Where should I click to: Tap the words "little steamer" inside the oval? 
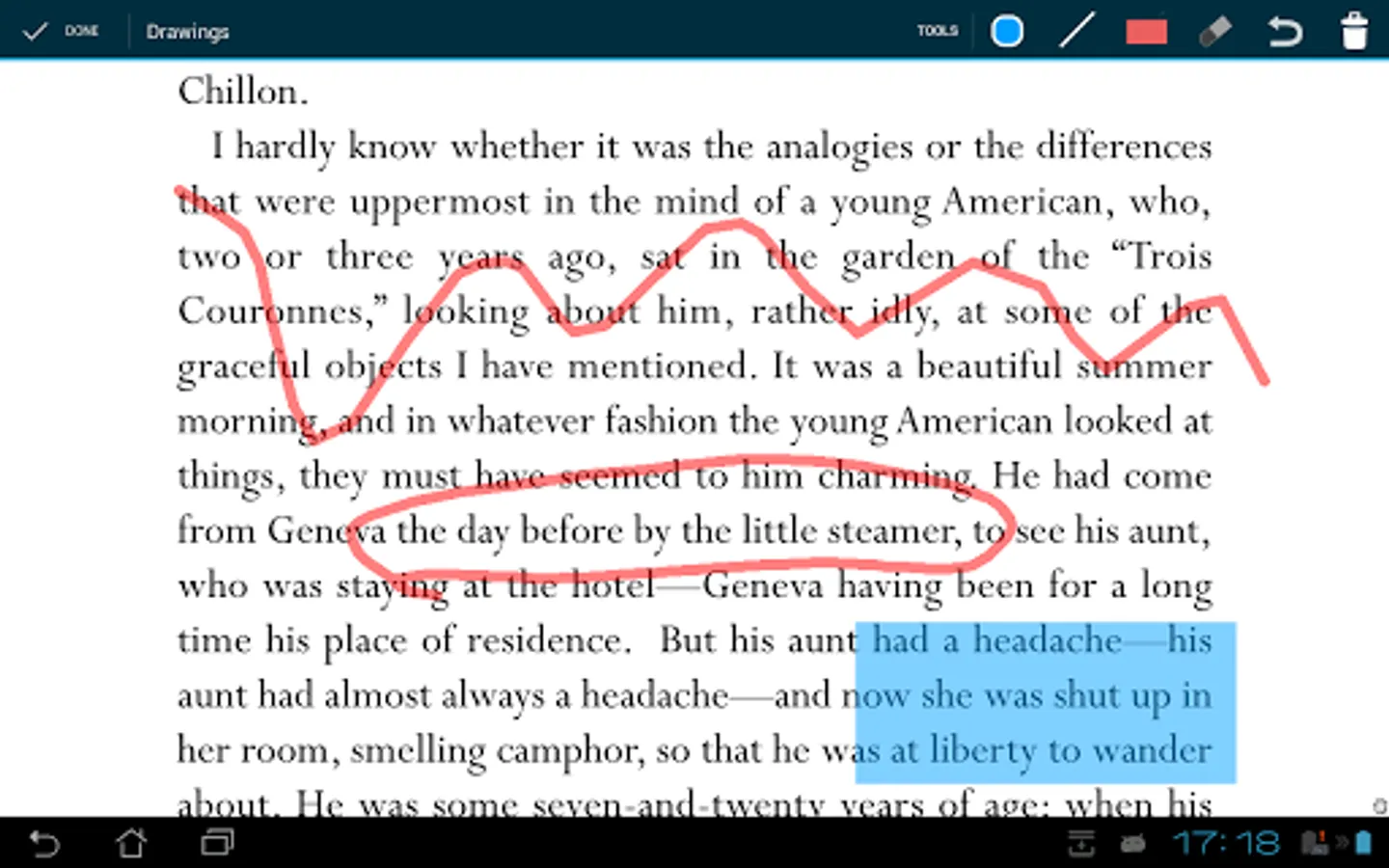click(851, 531)
